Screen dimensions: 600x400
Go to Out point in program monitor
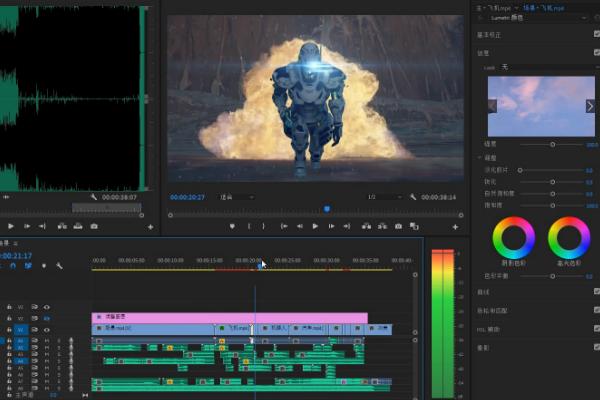point(347,226)
